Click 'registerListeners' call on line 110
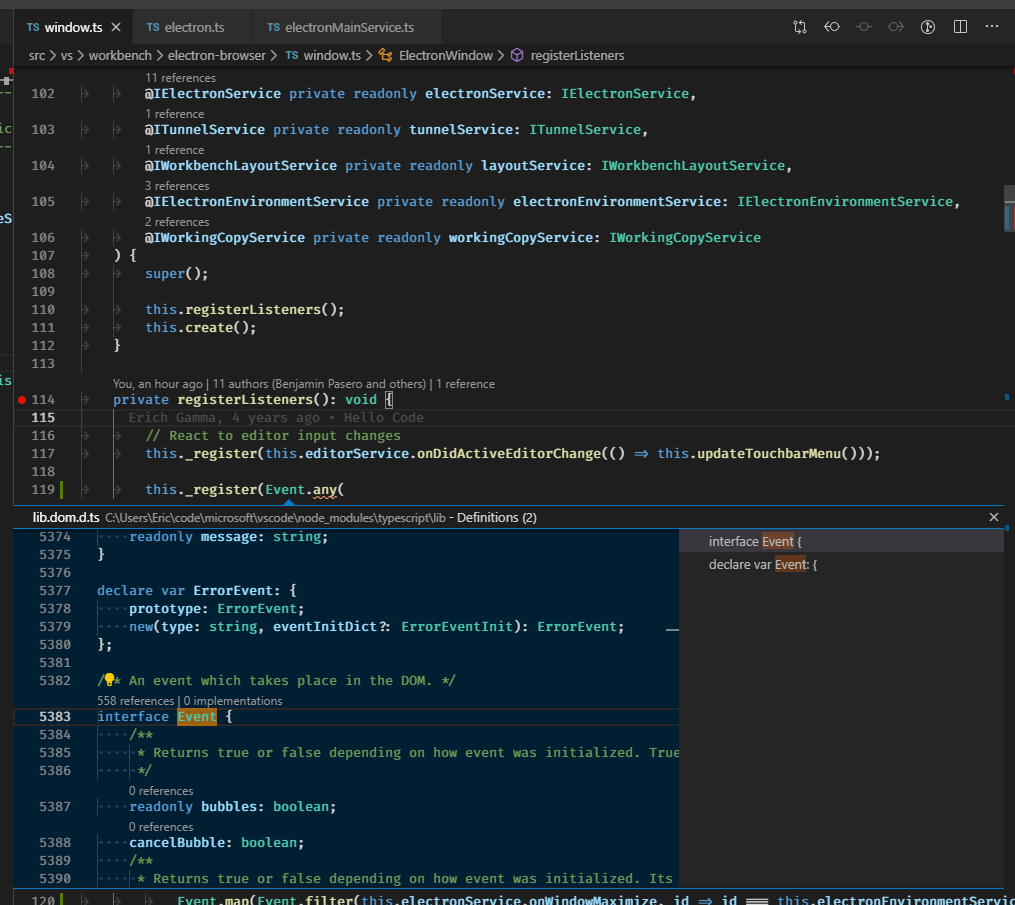Viewport: 1015px width, 905px height. pos(252,310)
